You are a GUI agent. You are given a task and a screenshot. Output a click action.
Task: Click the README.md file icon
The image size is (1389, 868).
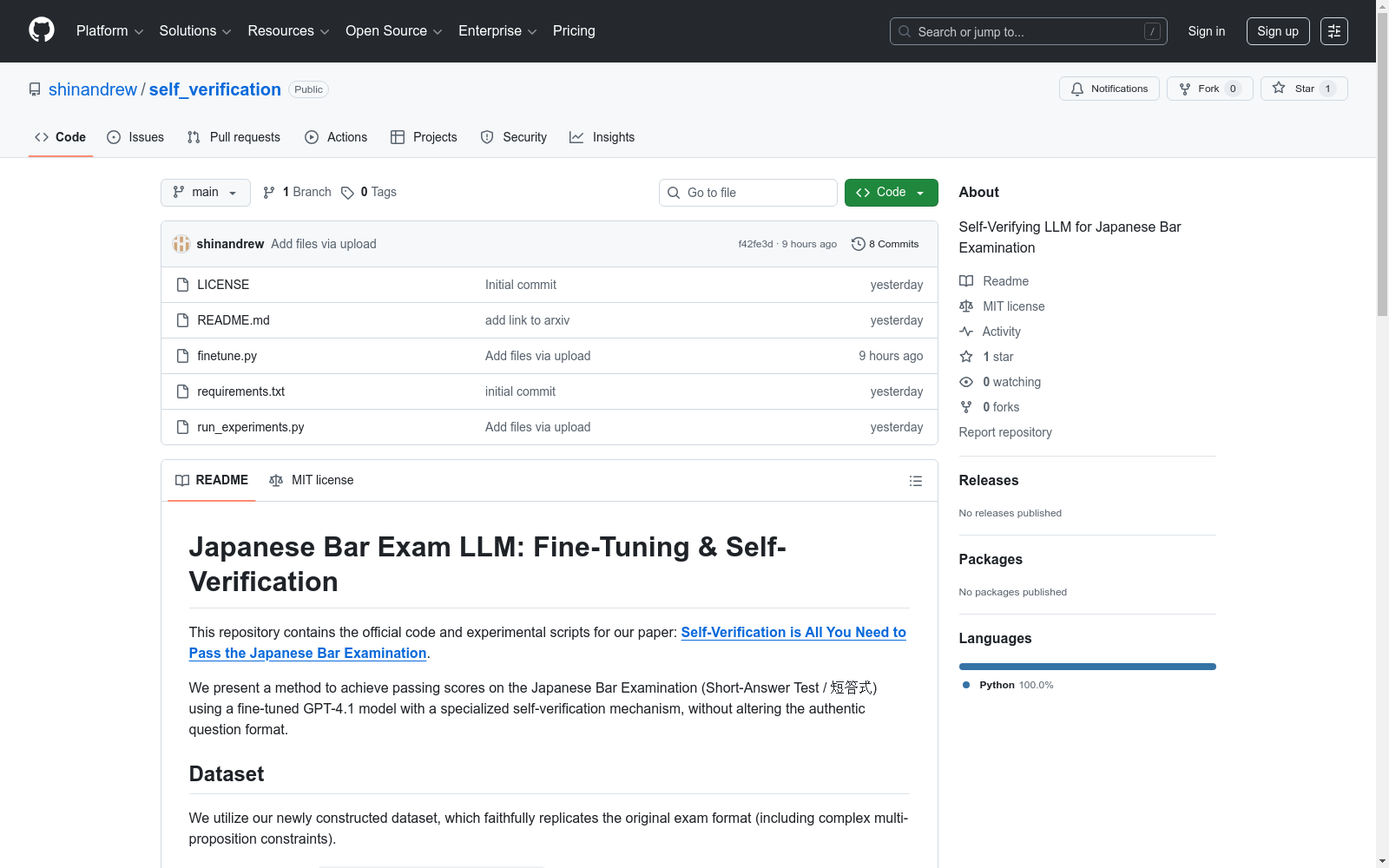(x=182, y=320)
